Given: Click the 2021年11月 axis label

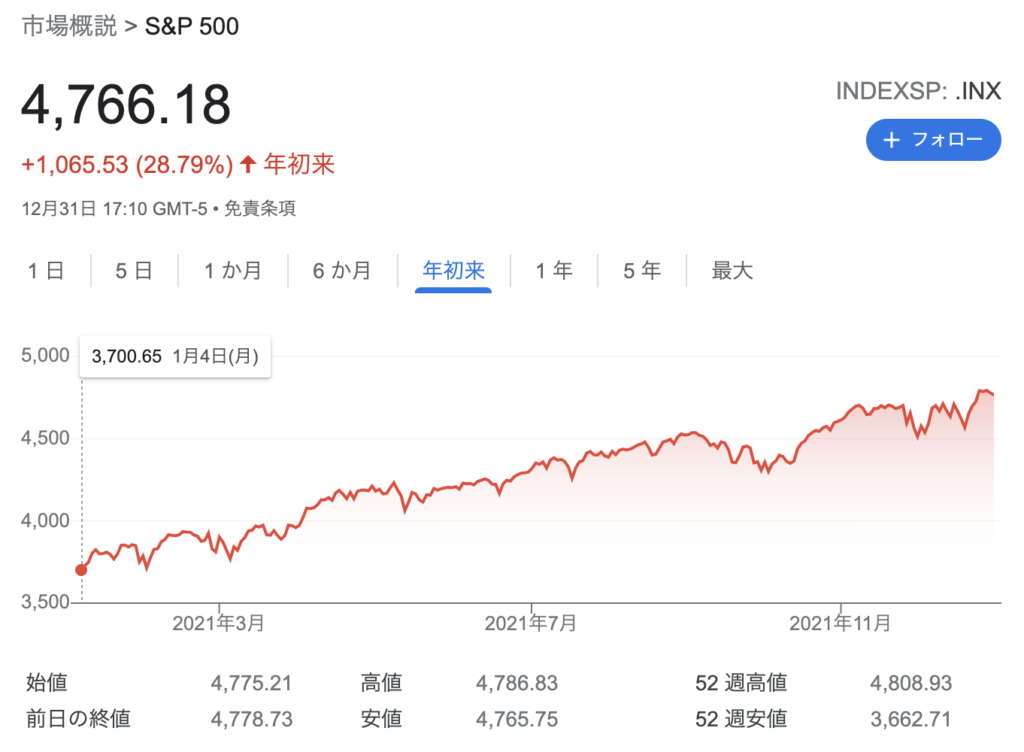Looking at the screenshot, I should pyautogui.click(x=840, y=623).
